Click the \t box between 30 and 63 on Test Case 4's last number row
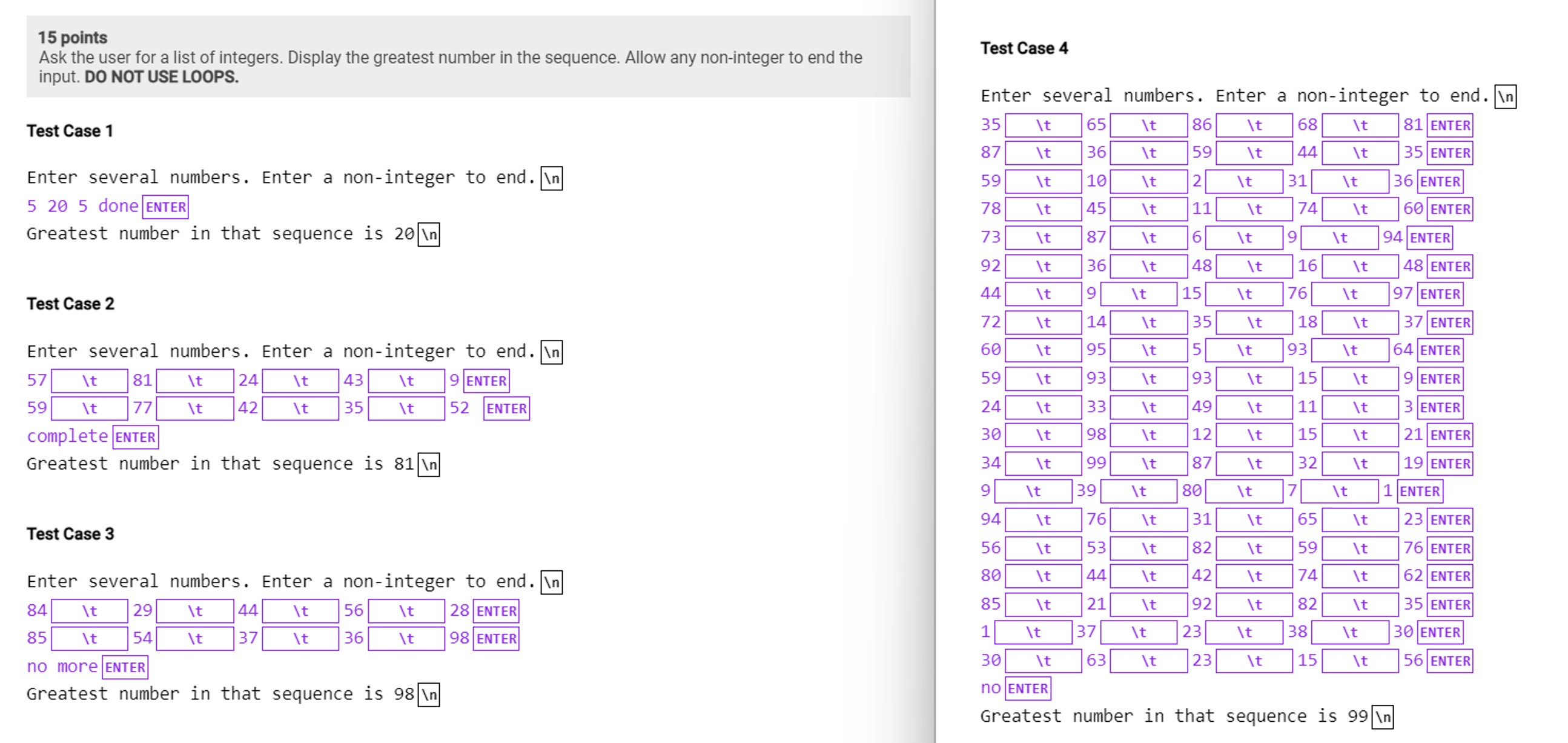Screen dimensions: 1568x743 [x=1043, y=661]
